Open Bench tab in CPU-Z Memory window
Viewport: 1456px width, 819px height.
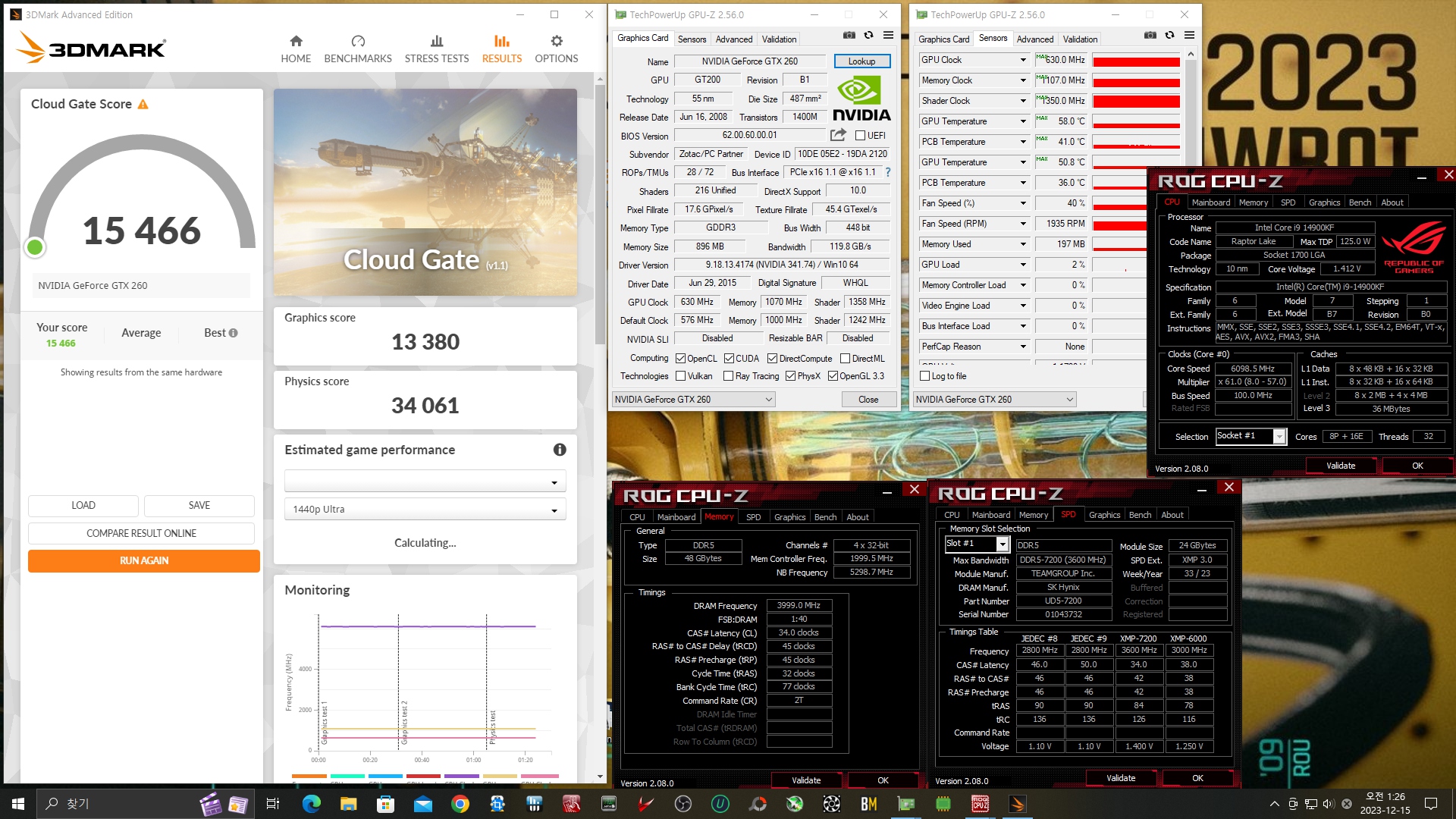point(825,517)
